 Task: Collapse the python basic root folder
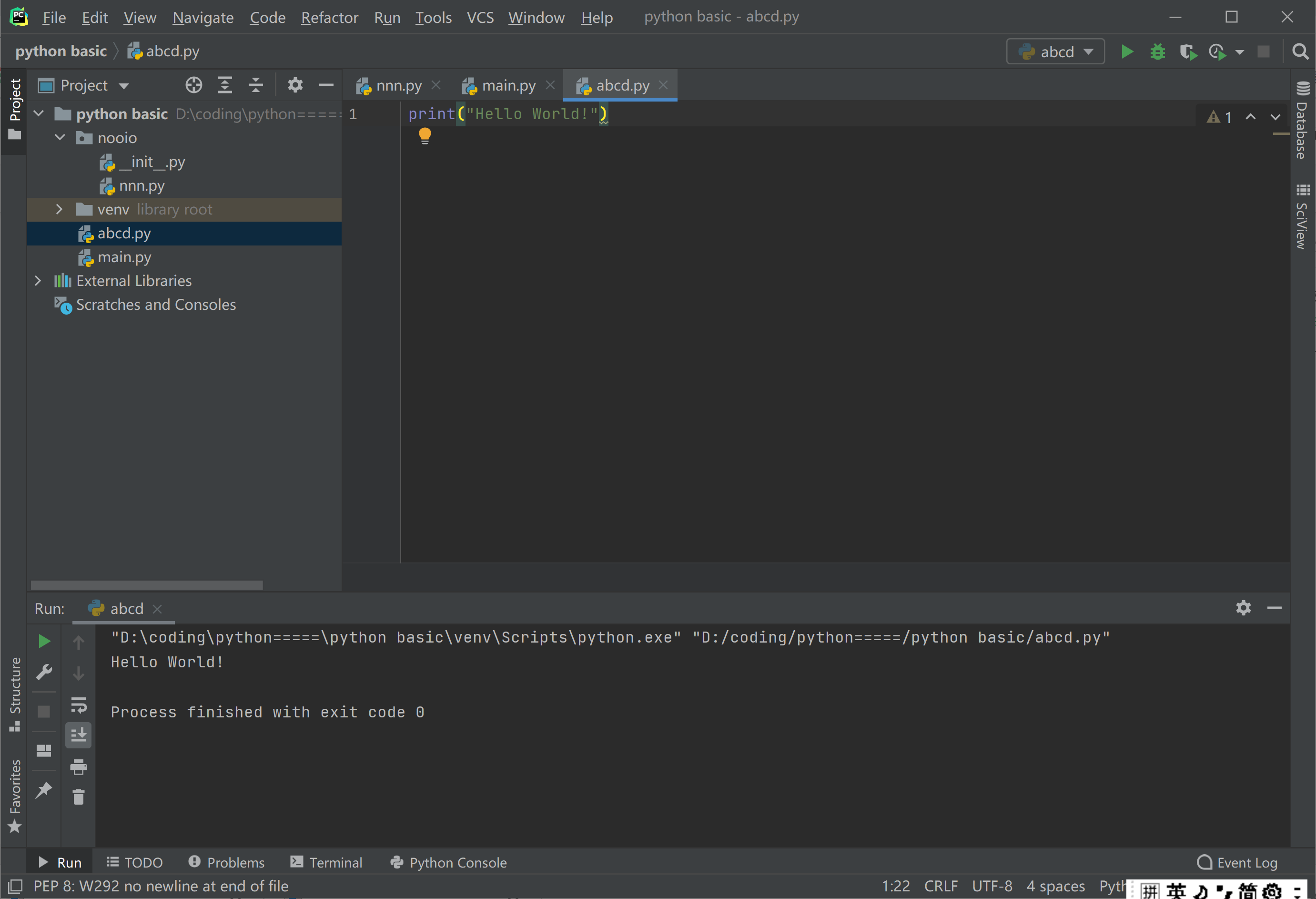tap(39, 114)
